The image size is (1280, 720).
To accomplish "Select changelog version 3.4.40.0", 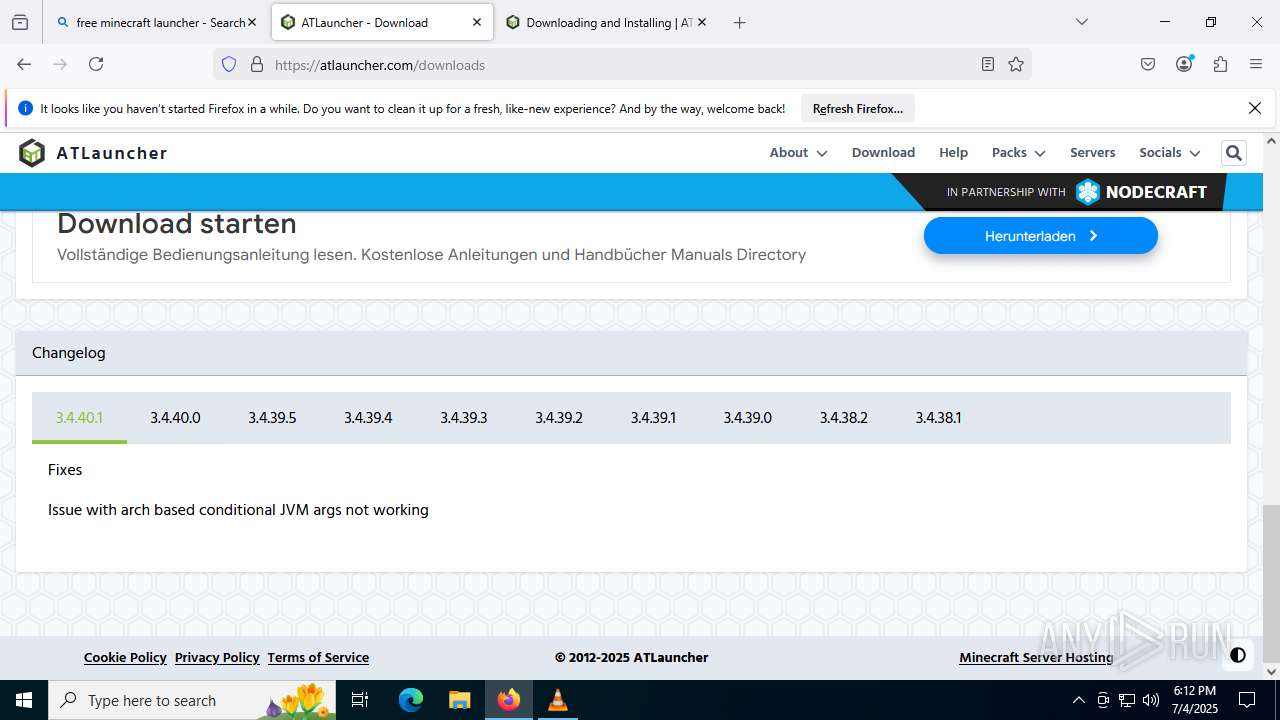I will tap(175, 417).
